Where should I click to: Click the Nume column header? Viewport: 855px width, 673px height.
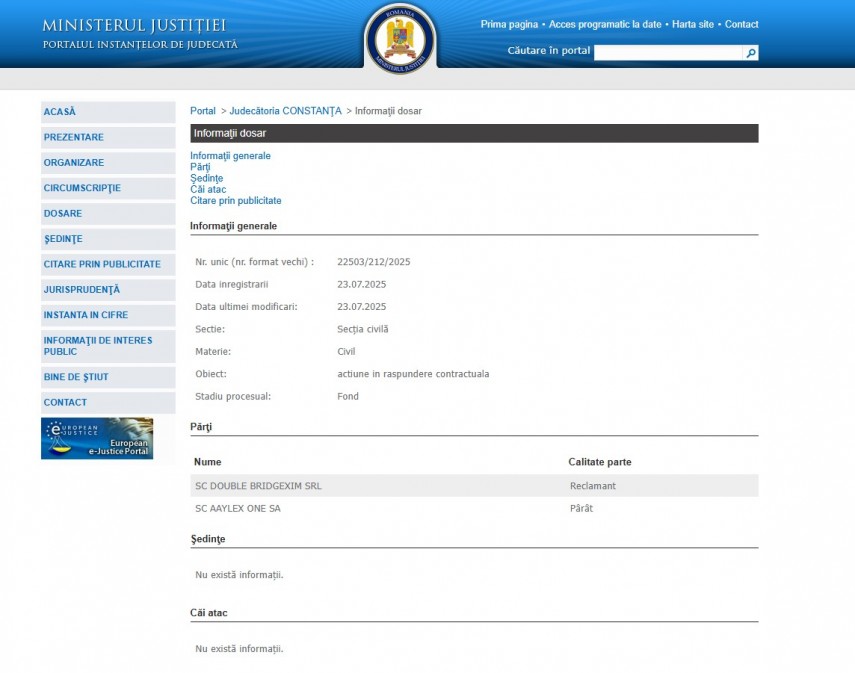point(208,462)
